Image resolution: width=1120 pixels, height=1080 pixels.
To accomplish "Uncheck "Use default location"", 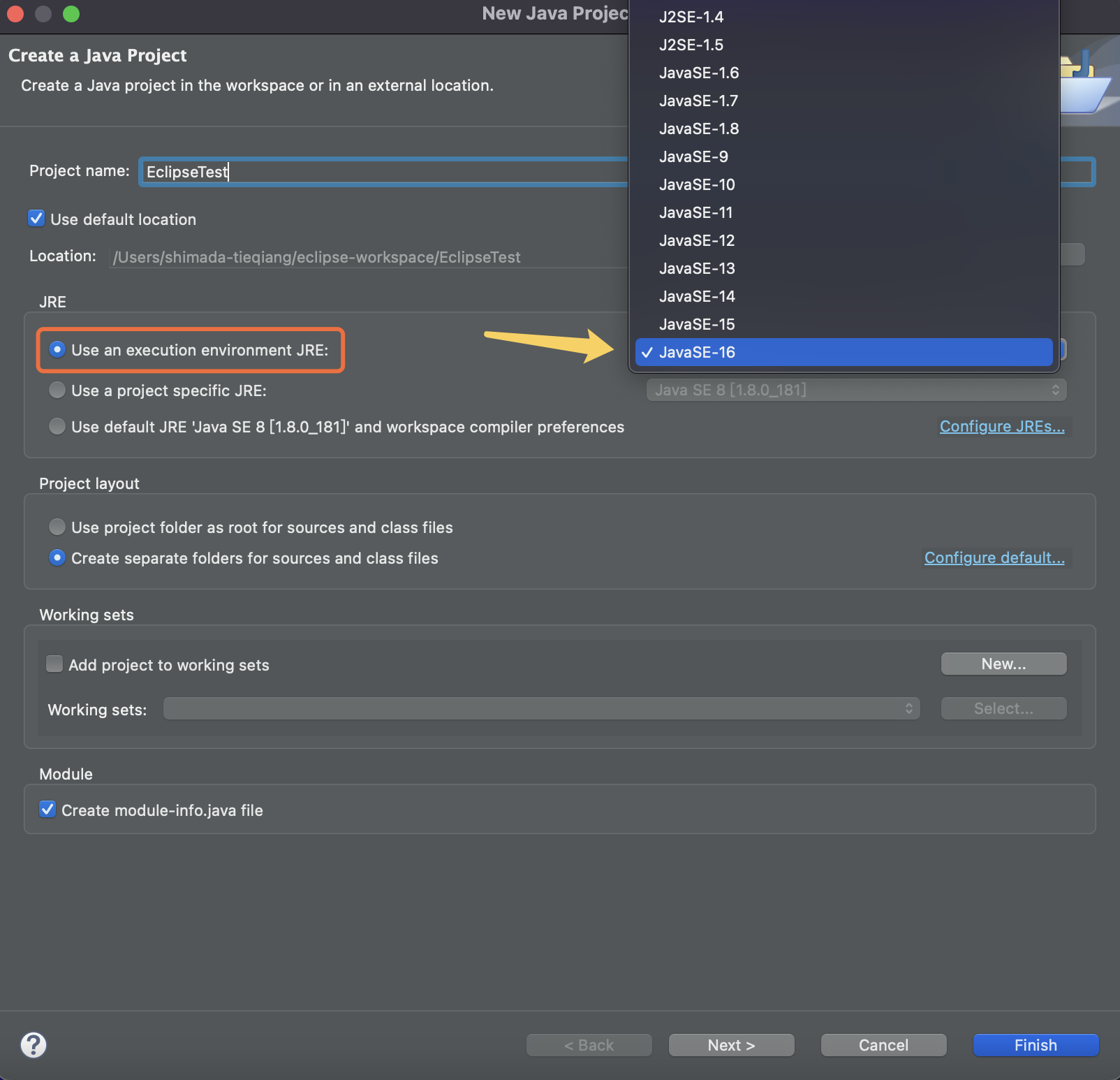I will pos(36,218).
